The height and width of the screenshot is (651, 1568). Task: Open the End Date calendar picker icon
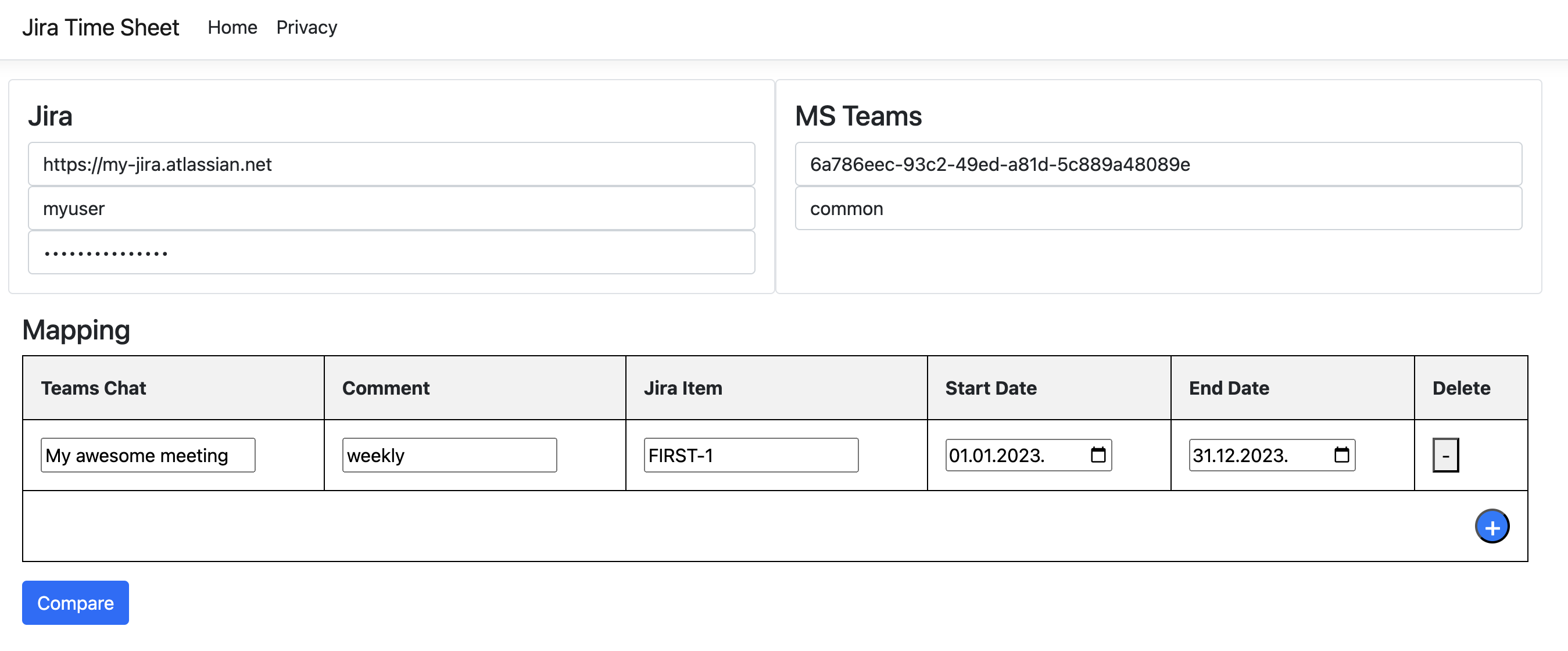[1341, 455]
